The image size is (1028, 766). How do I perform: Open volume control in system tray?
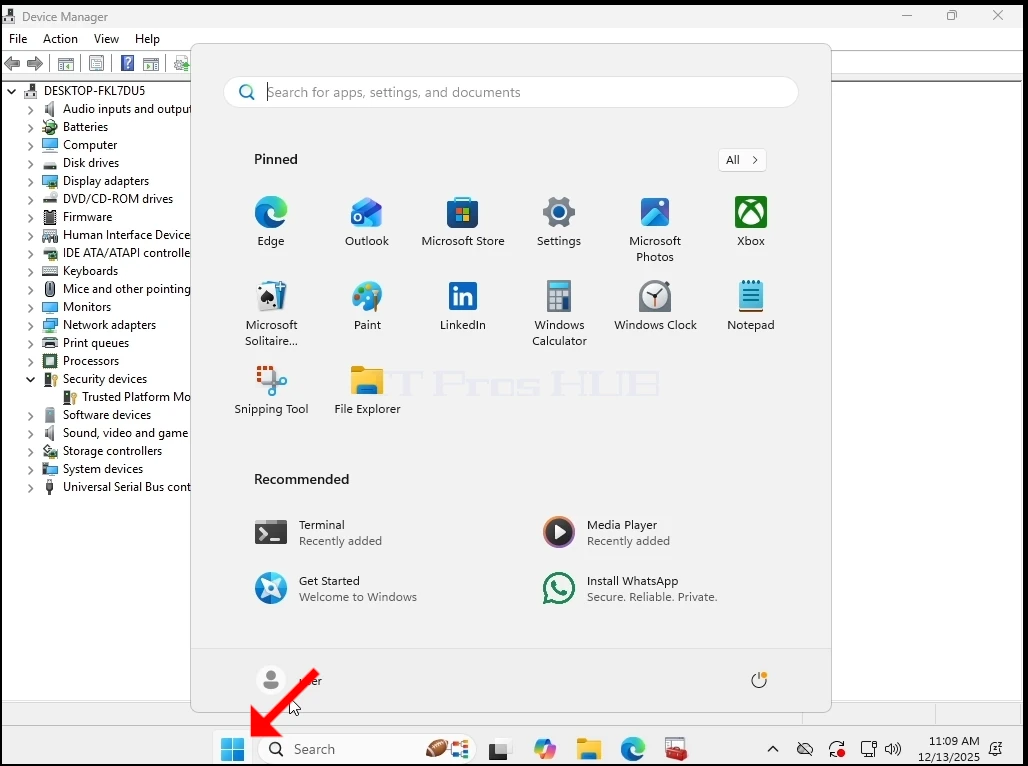[892, 749]
